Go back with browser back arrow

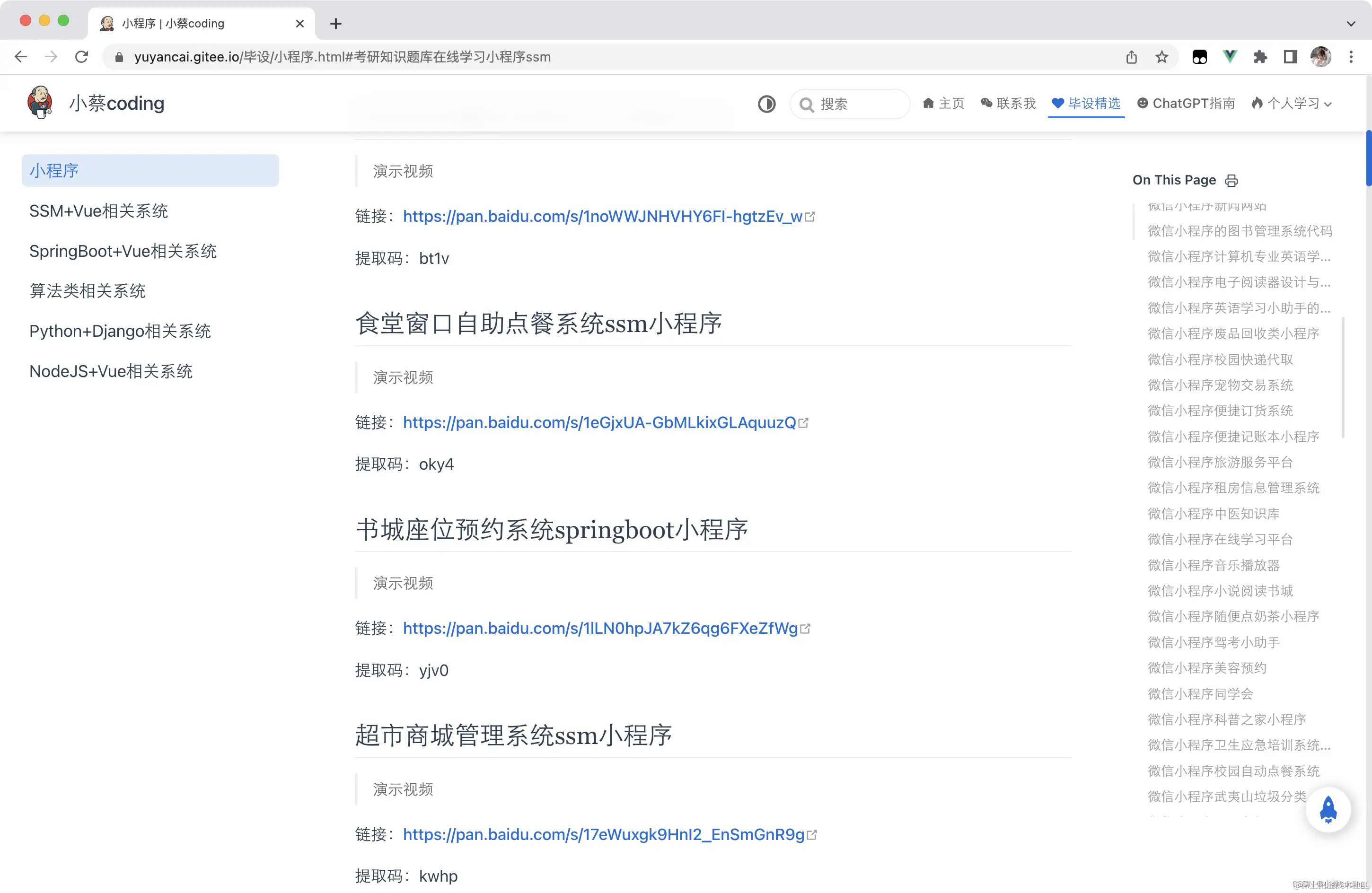(21, 56)
